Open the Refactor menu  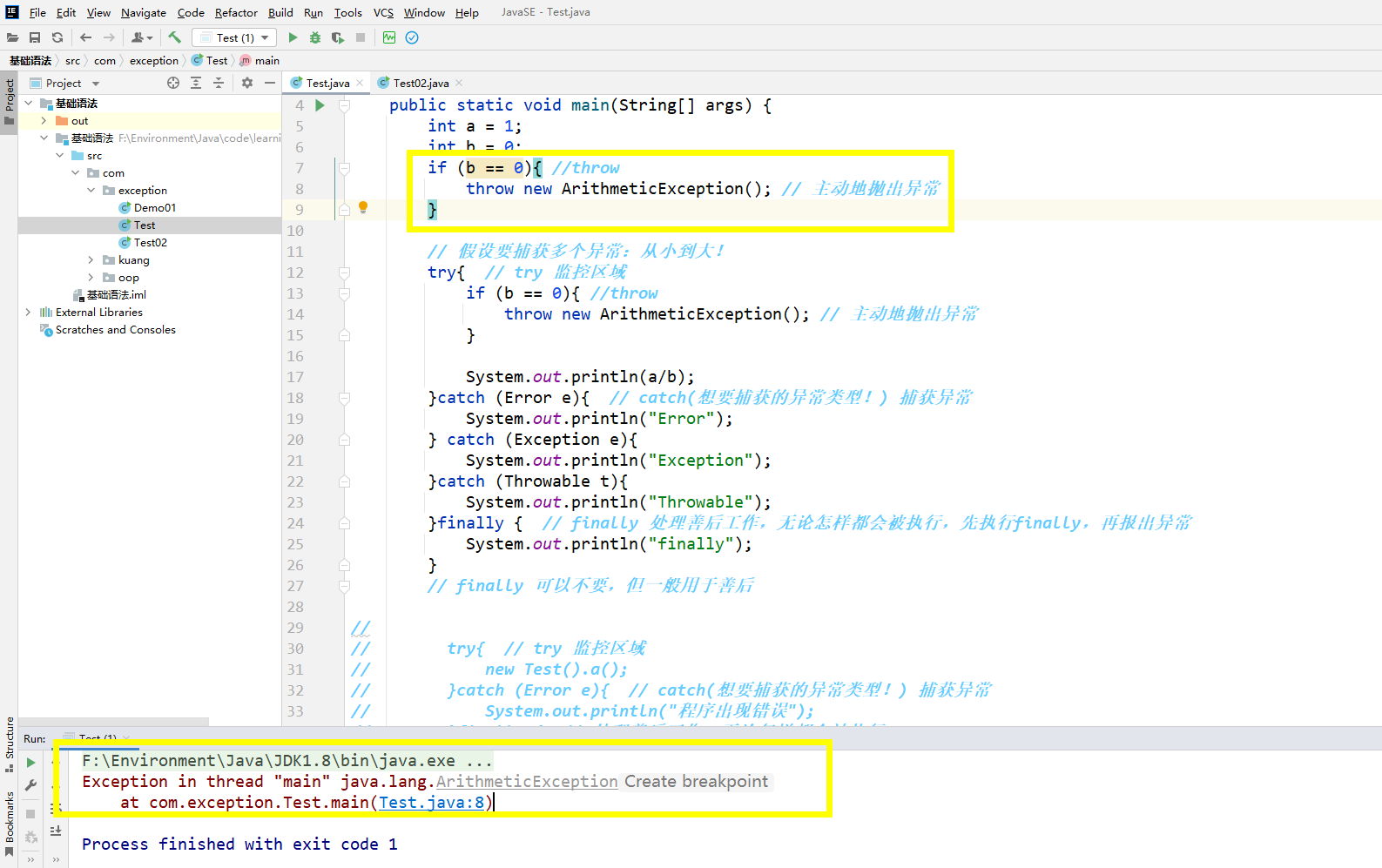[236, 12]
